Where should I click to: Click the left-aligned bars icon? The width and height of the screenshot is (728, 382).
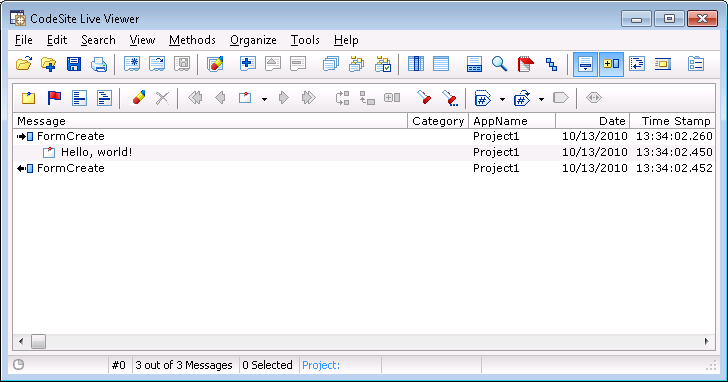79,97
